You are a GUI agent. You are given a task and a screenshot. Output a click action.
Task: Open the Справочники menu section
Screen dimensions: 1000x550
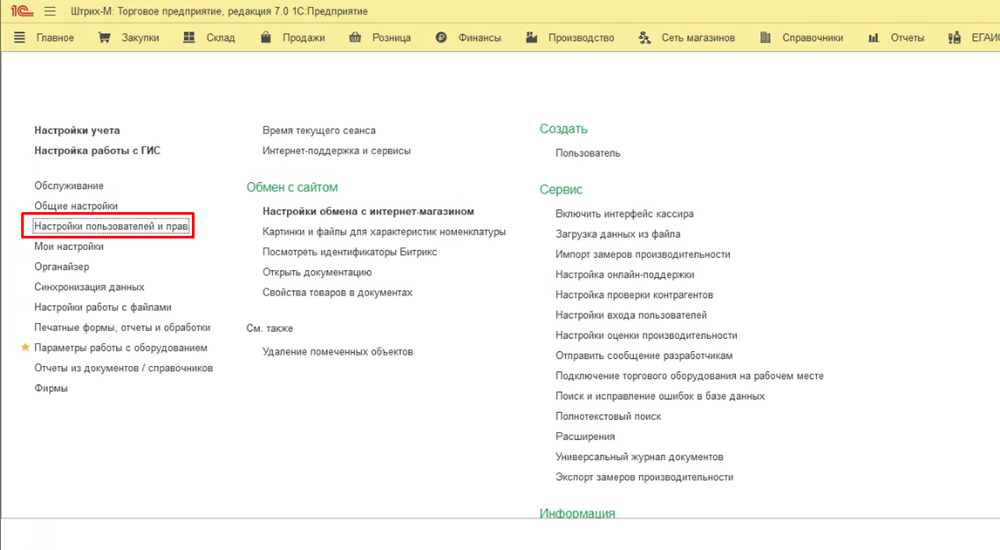[808, 38]
